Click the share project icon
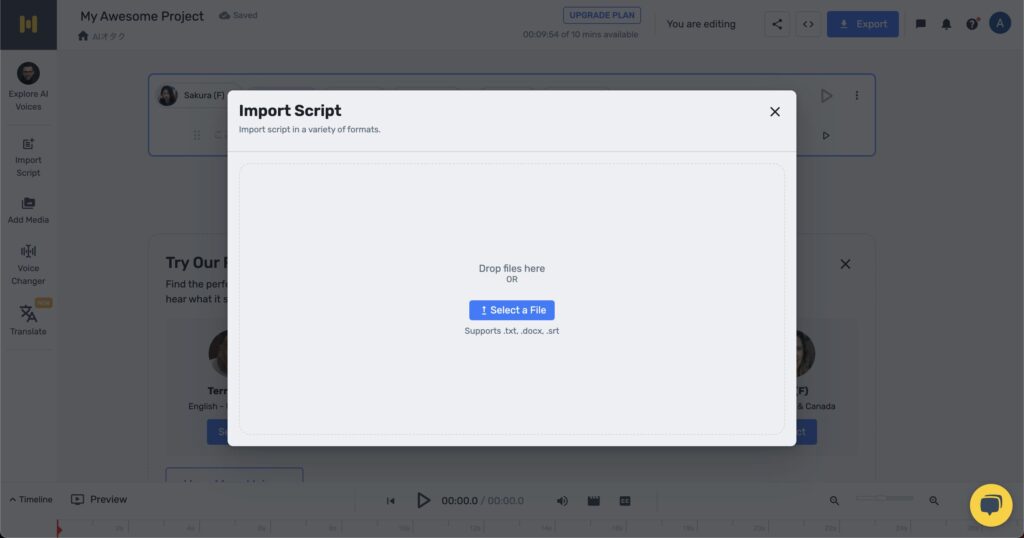 pos(777,24)
